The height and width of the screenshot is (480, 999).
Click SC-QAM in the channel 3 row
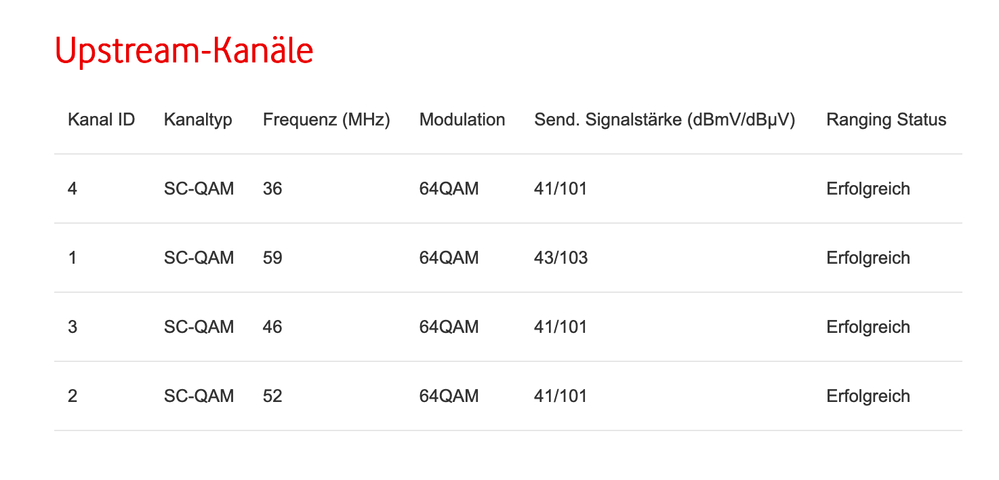(199, 327)
